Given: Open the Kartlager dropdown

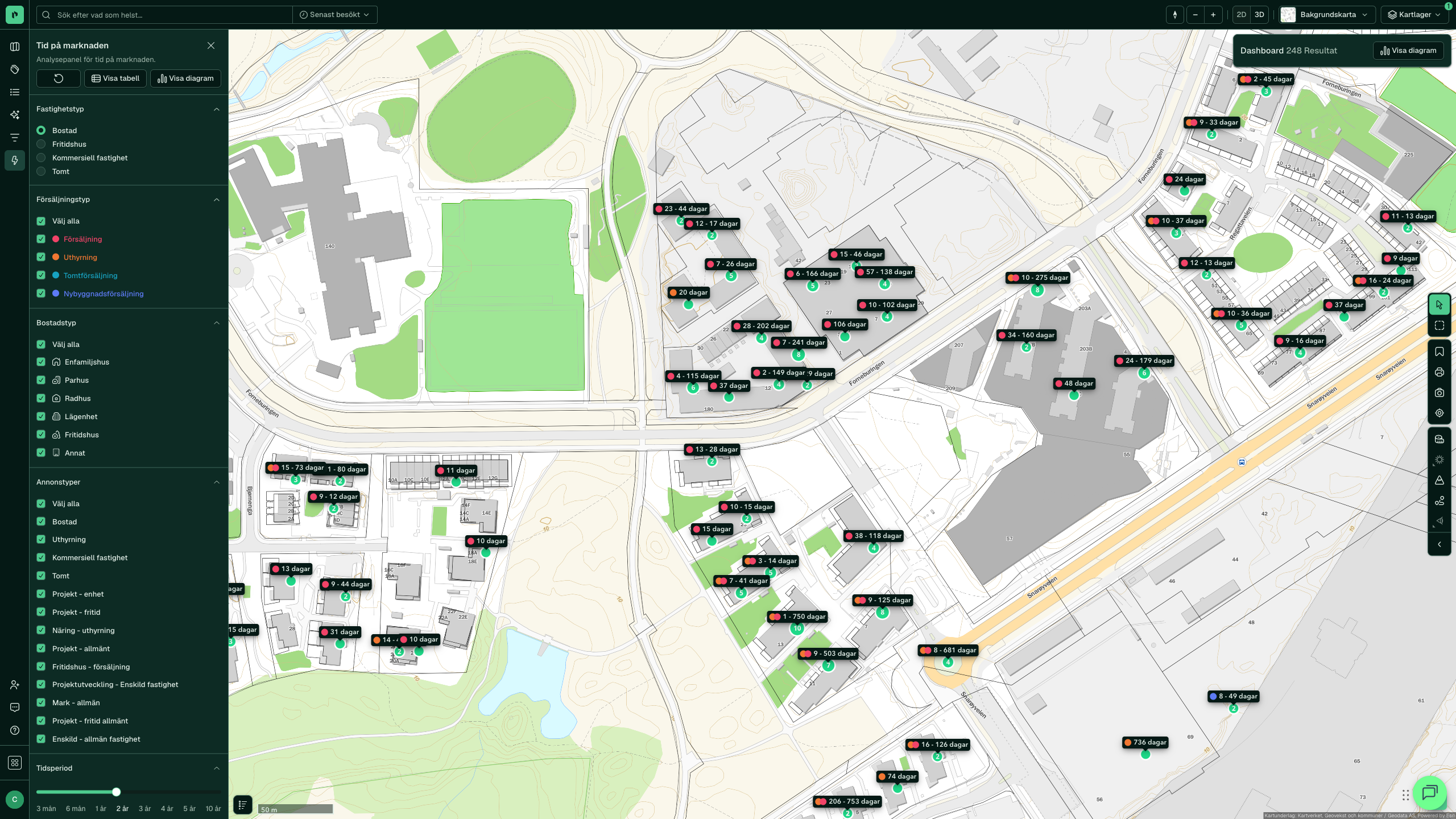Looking at the screenshot, I should tap(1414, 15).
